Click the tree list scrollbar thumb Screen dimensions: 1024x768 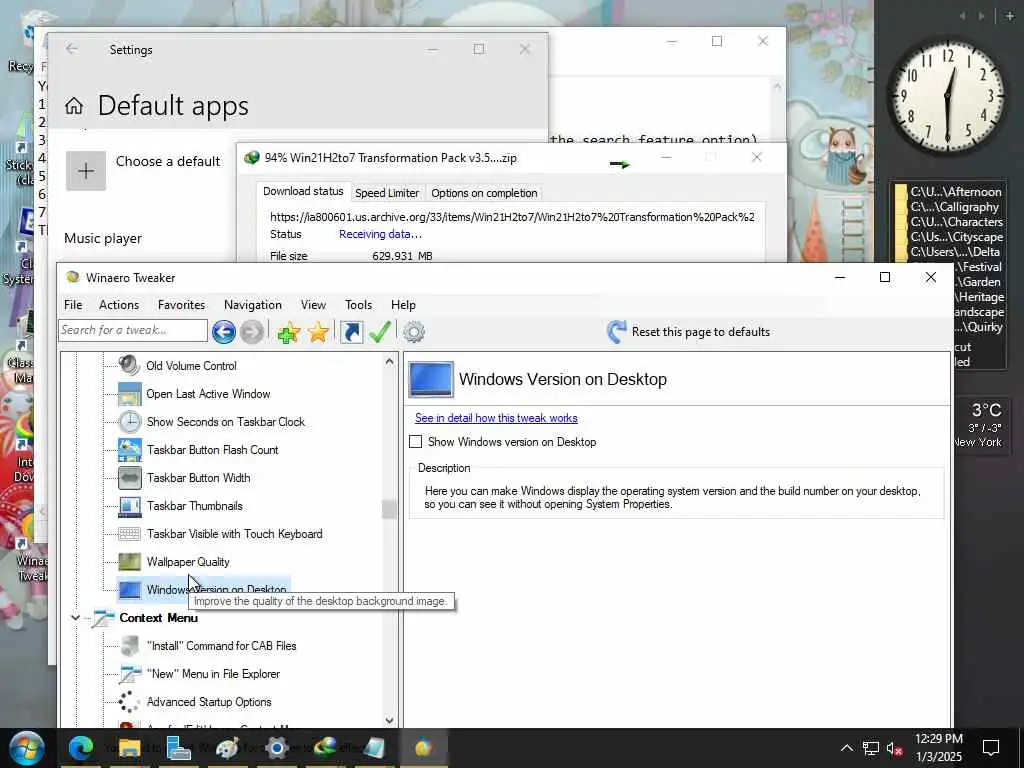[x=390, y=509]
